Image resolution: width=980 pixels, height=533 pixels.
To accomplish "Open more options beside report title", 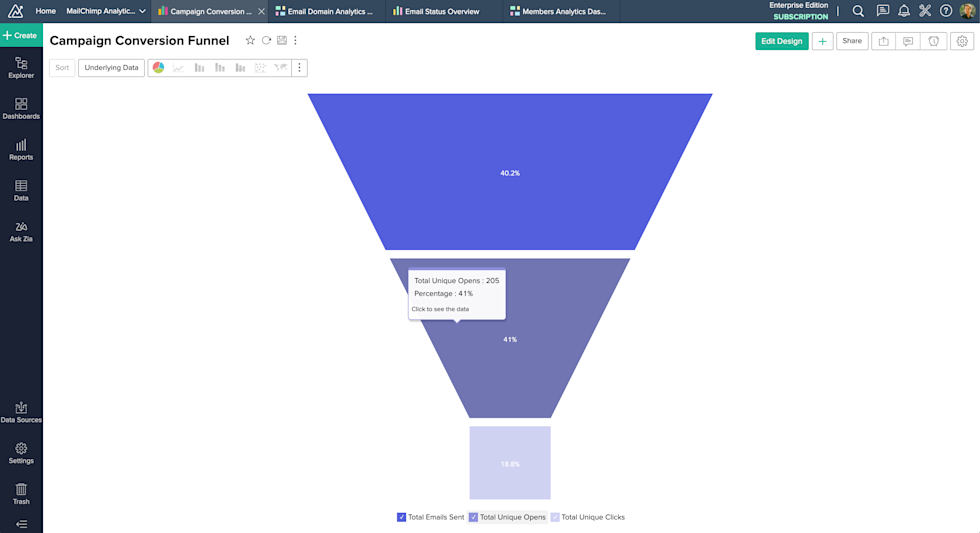I will click(x=296, y=40).
